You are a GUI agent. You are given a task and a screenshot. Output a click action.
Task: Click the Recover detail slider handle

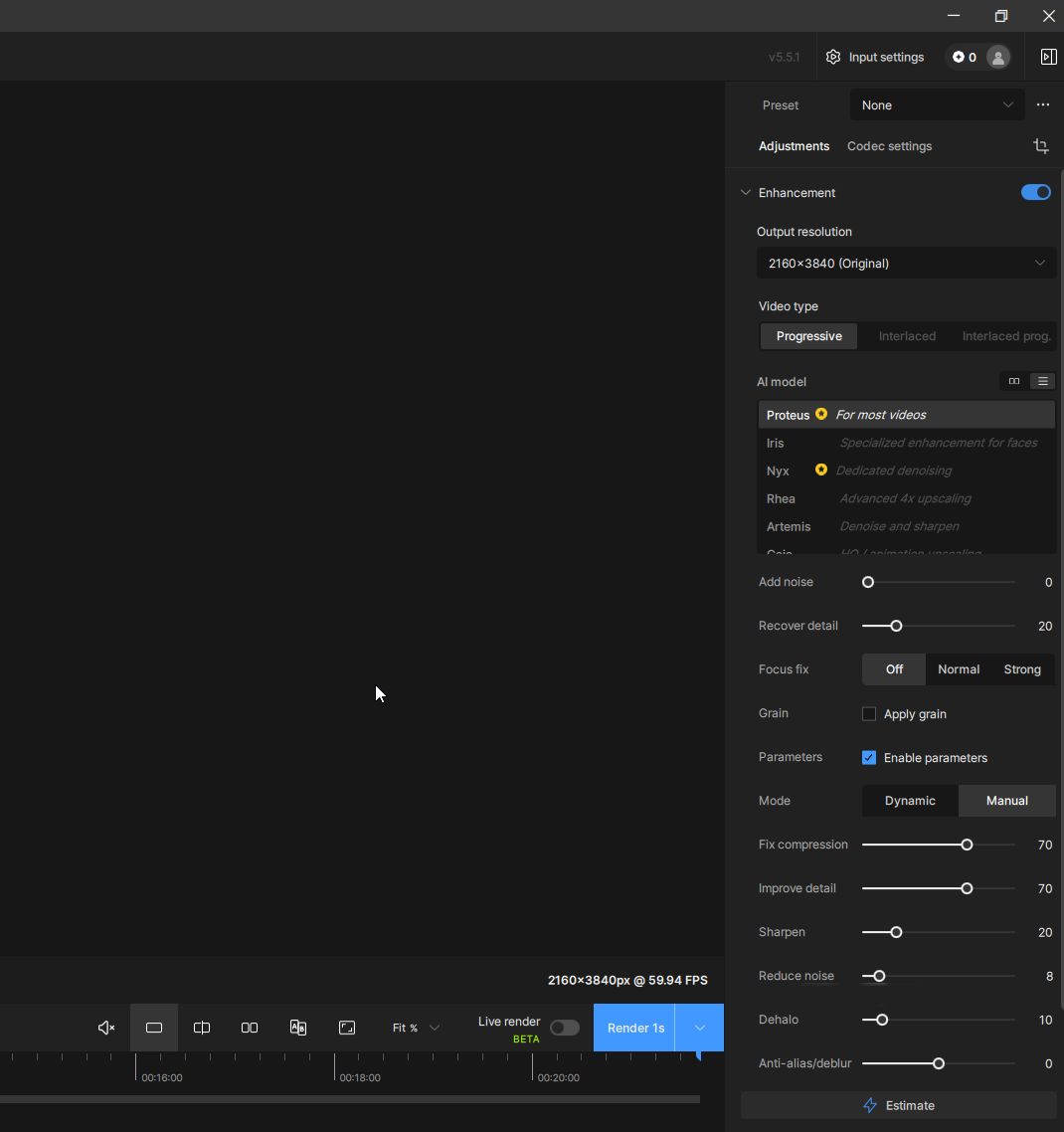[x=896, y=626]
